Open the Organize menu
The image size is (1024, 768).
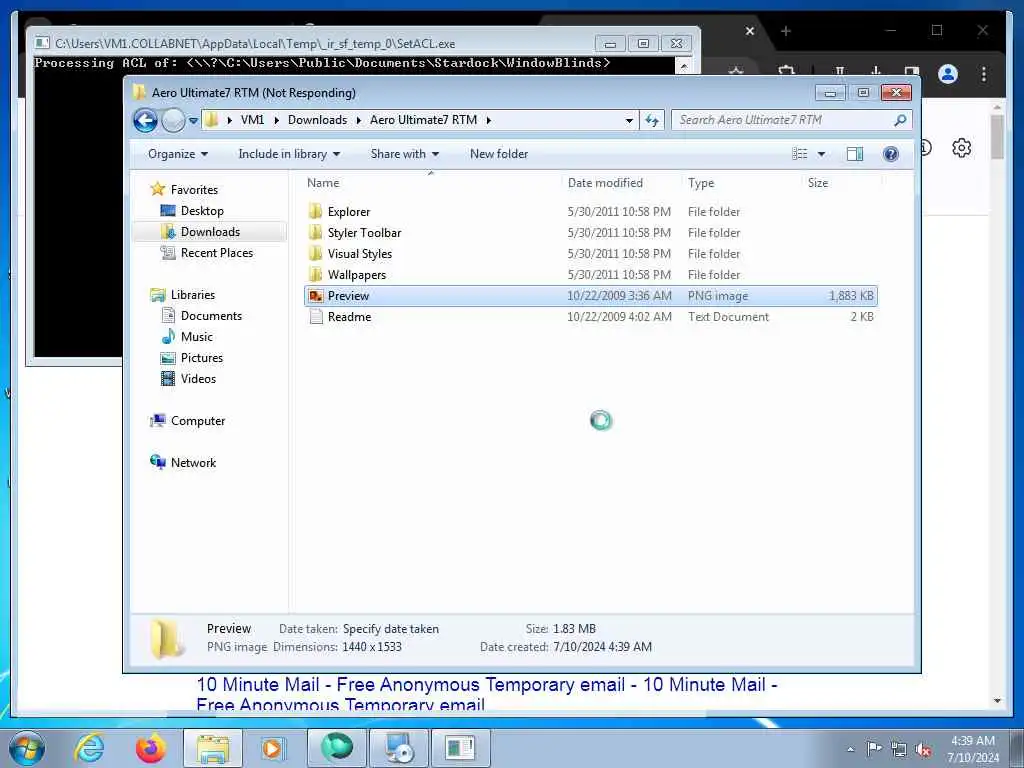pyautogui.click(x=178, y=154)
